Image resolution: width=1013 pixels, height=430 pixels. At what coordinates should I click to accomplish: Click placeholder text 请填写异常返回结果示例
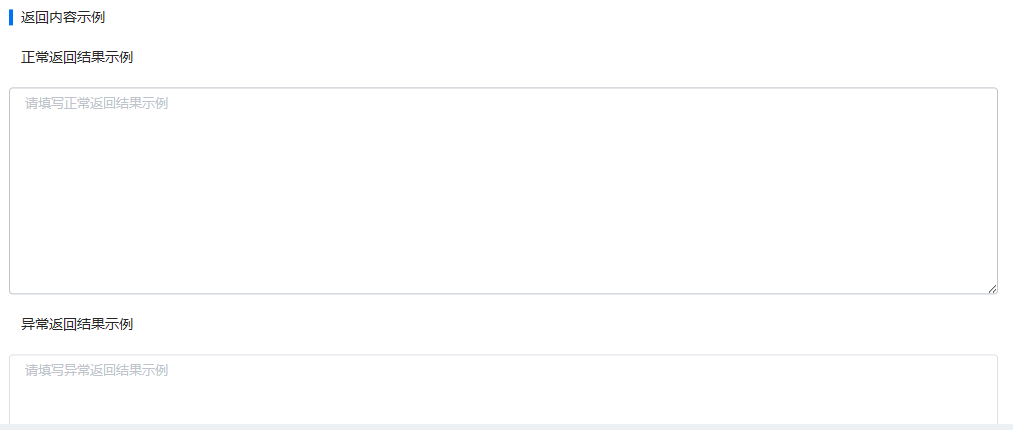tap(96, 370)
